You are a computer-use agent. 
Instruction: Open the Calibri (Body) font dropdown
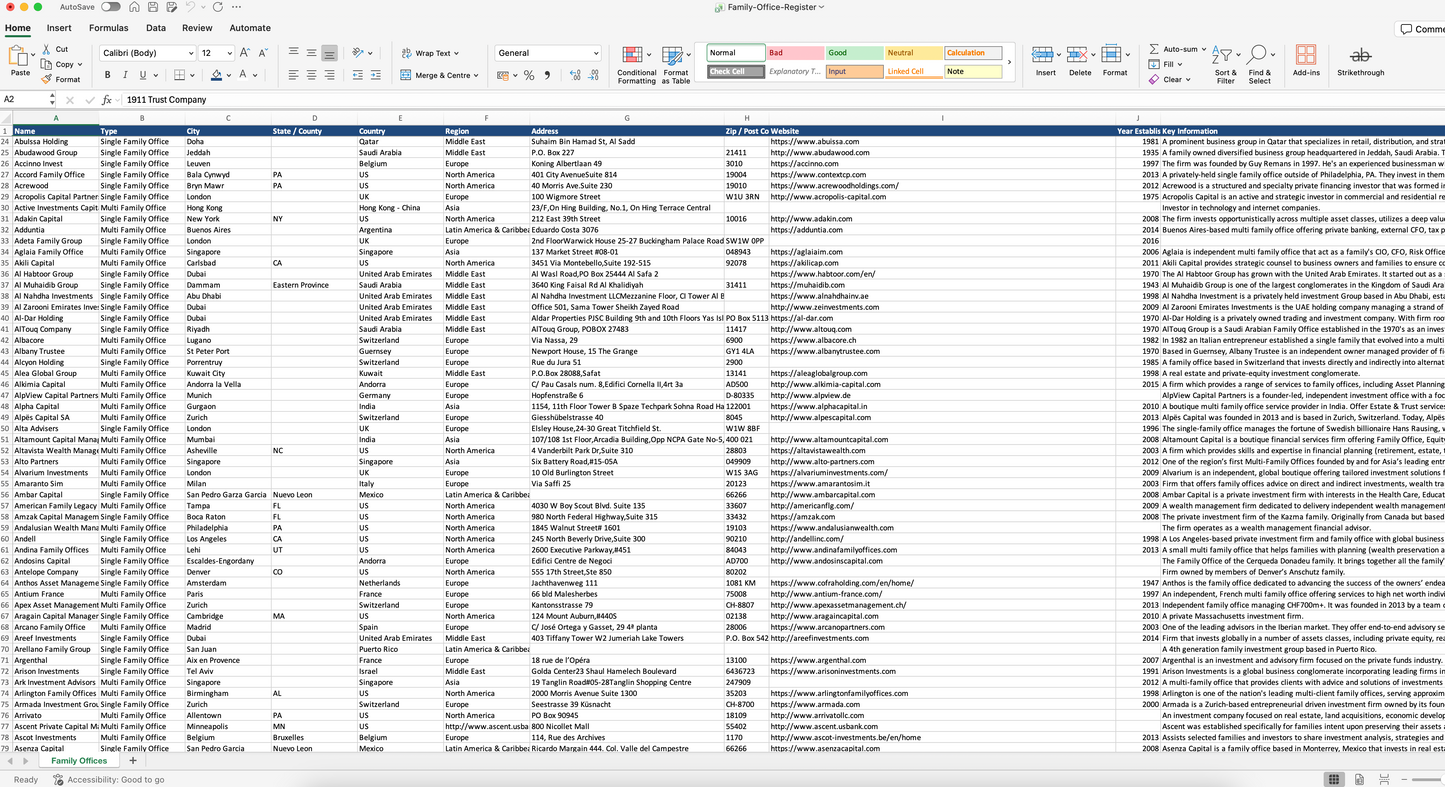tap(148, 53)
